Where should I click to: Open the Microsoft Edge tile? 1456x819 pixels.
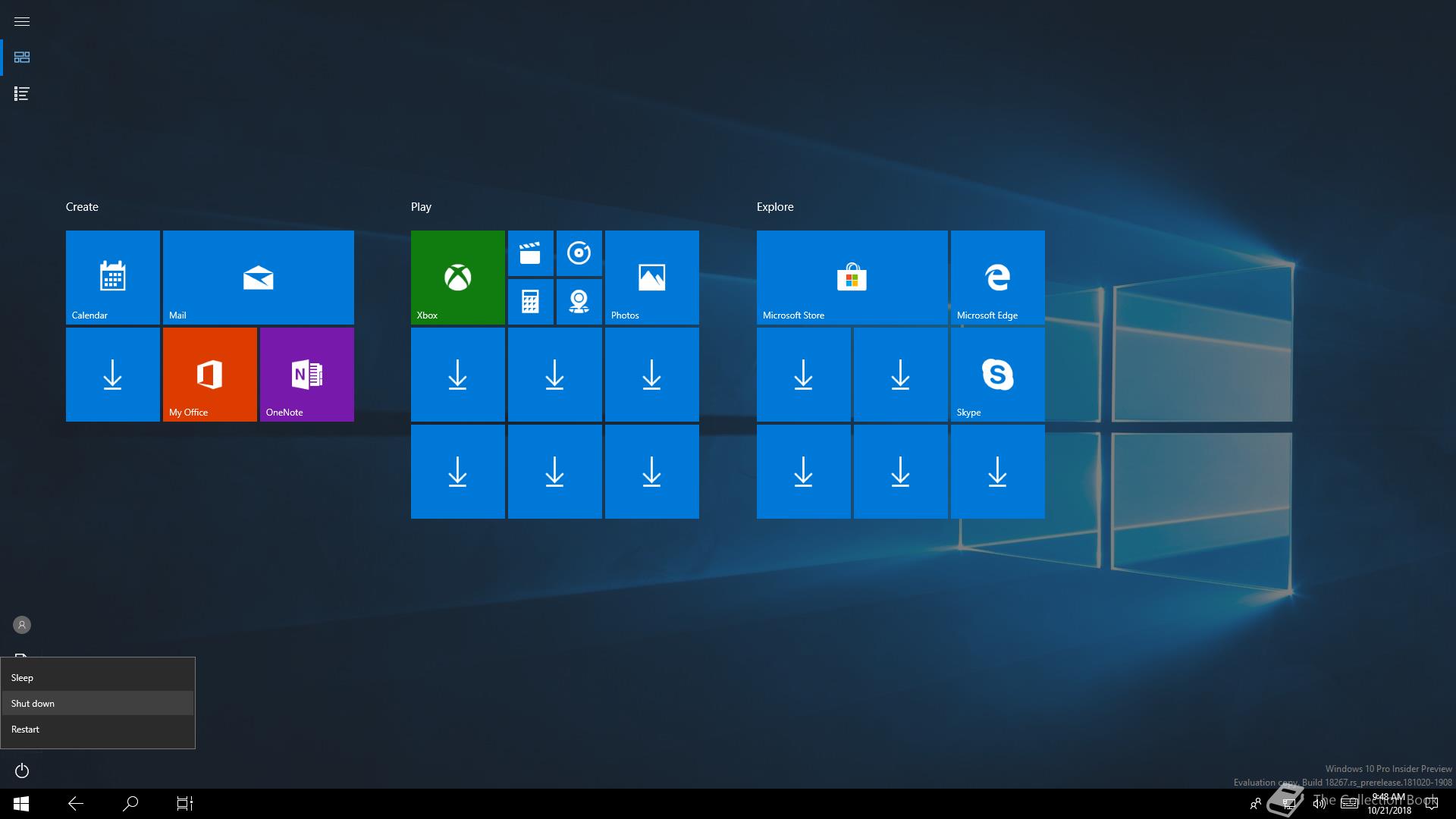point(998,278)
